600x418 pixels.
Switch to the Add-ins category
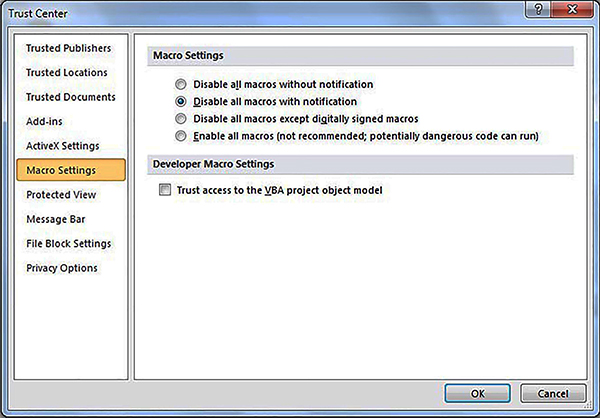click(x=44, y=122)
